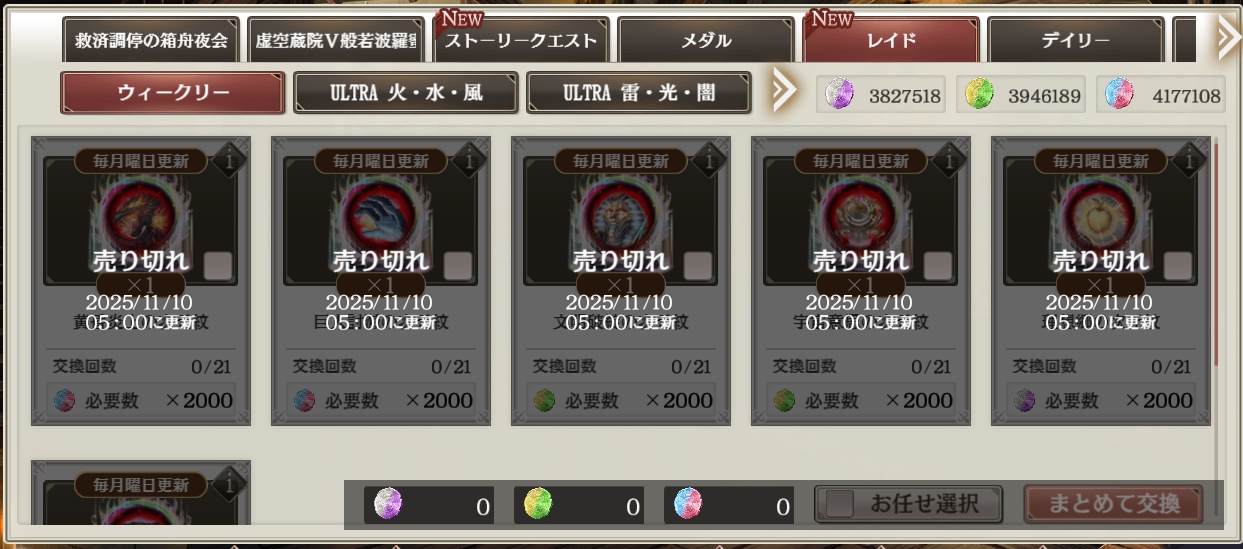1243x549 pixels.
Task: Click the blue-pink crystal currency icon at top
Action: pyautogui.click(x=1118, y=95)
